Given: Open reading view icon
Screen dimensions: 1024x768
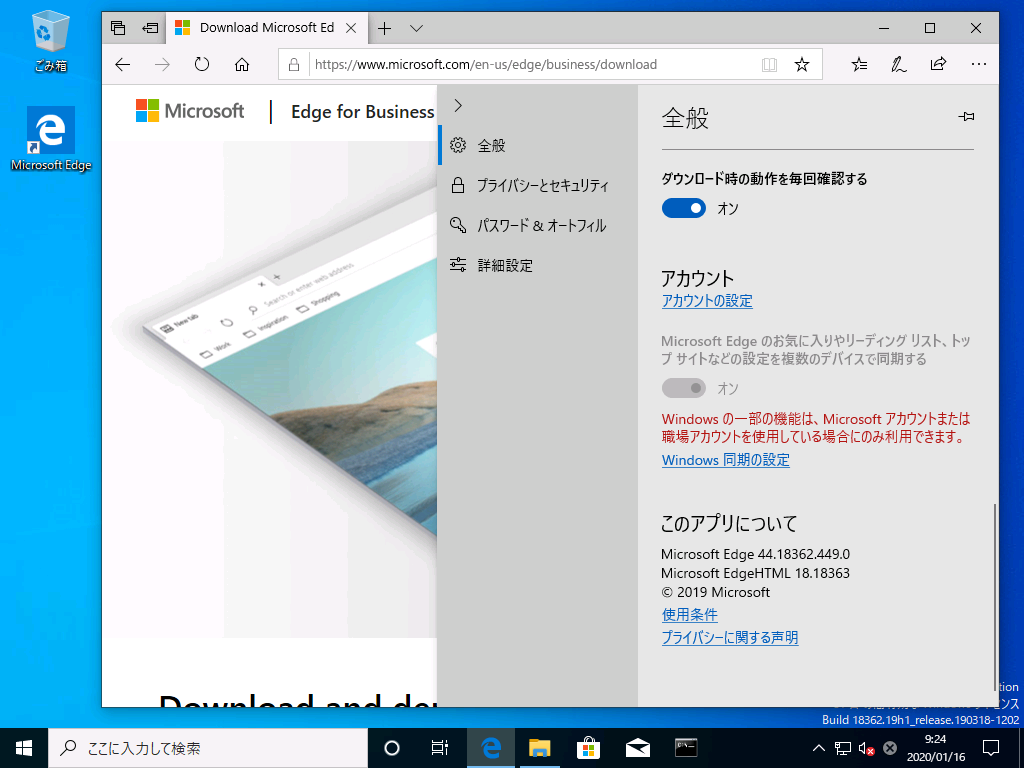Looking at the screenshot, I should (769, 64).
